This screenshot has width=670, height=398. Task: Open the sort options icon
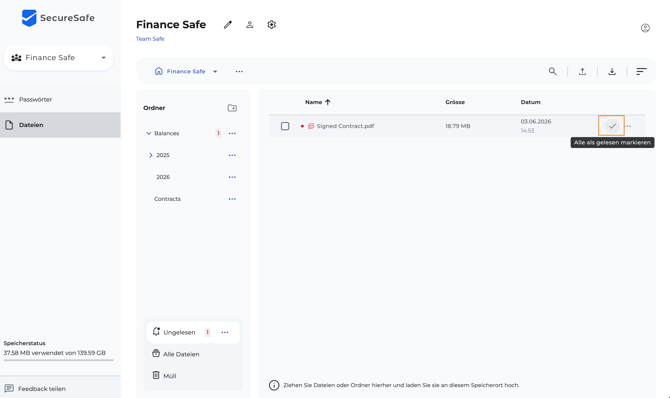coord(641,71)
